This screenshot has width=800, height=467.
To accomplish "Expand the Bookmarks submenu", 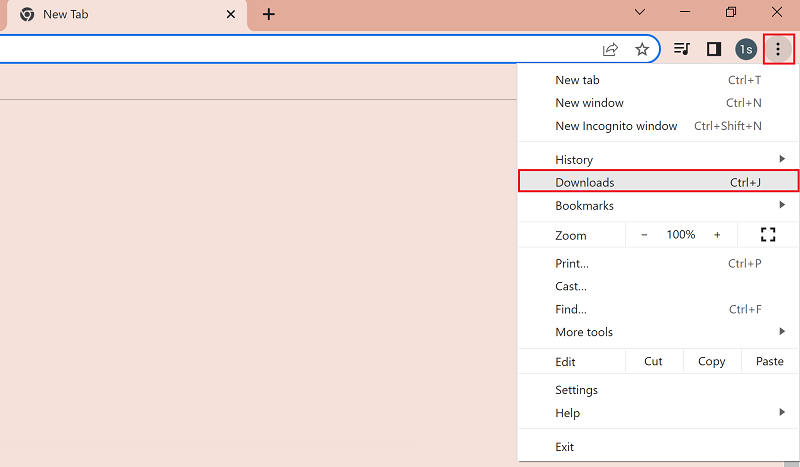I will pos(658,206).
